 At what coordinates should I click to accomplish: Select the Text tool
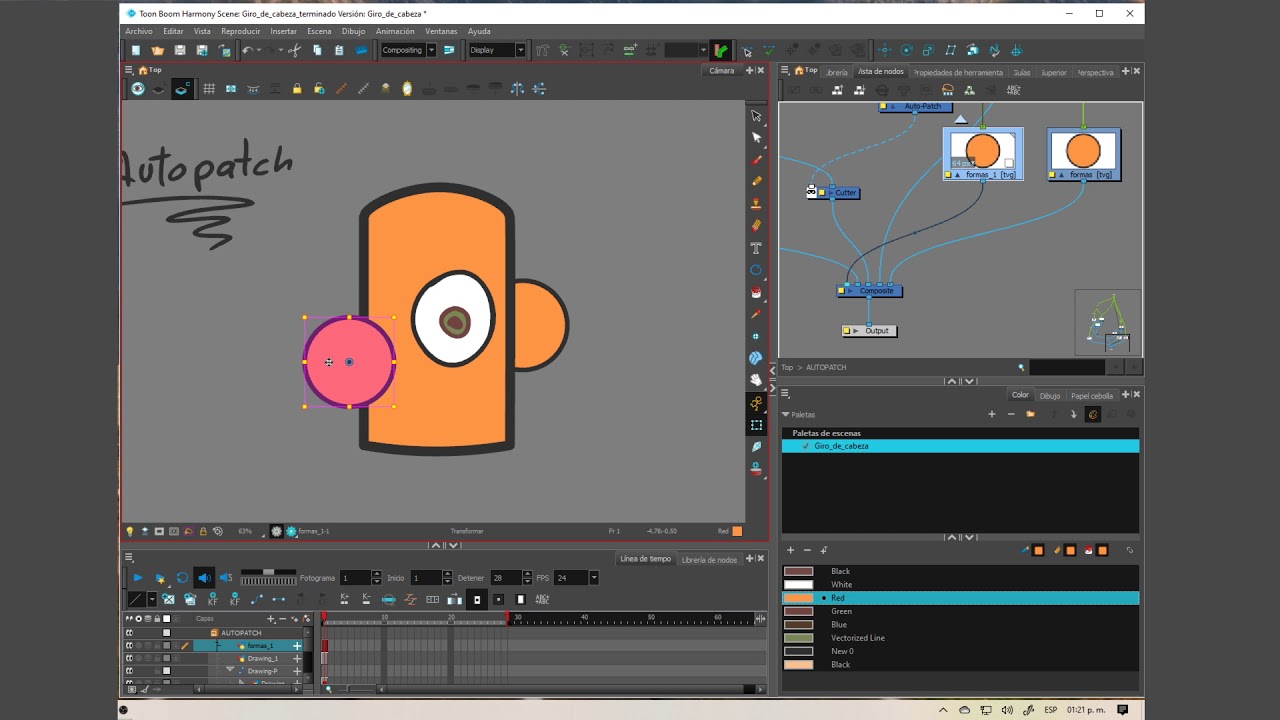757,248
